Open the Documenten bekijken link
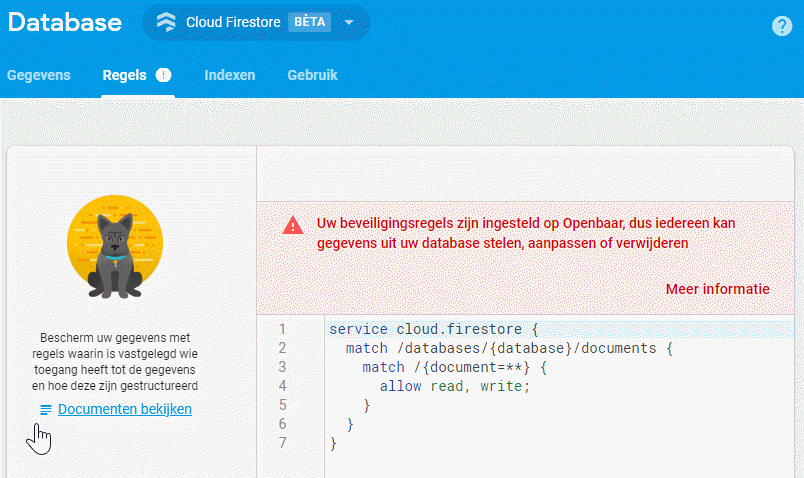804x478 pixels. pos(125,409)
